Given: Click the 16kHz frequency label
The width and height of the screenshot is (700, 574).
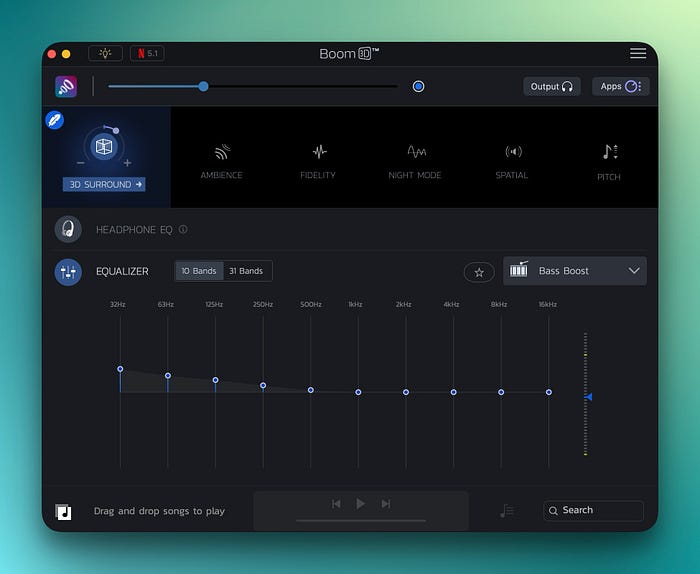Looking at the screenshot, I should coord(548,304).
